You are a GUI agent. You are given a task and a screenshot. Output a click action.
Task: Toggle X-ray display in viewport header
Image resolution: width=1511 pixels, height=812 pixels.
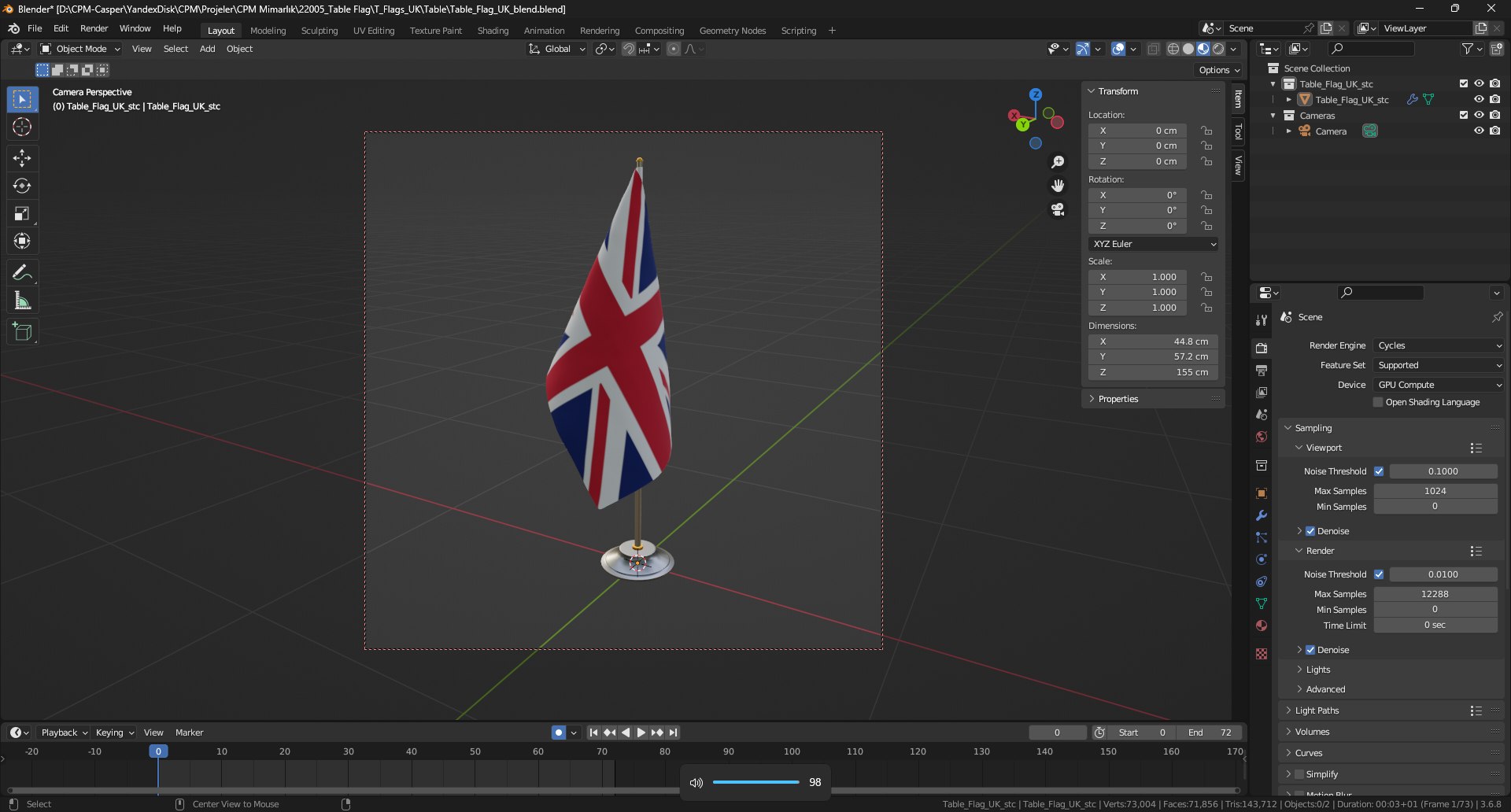[x=1153, y=49]
